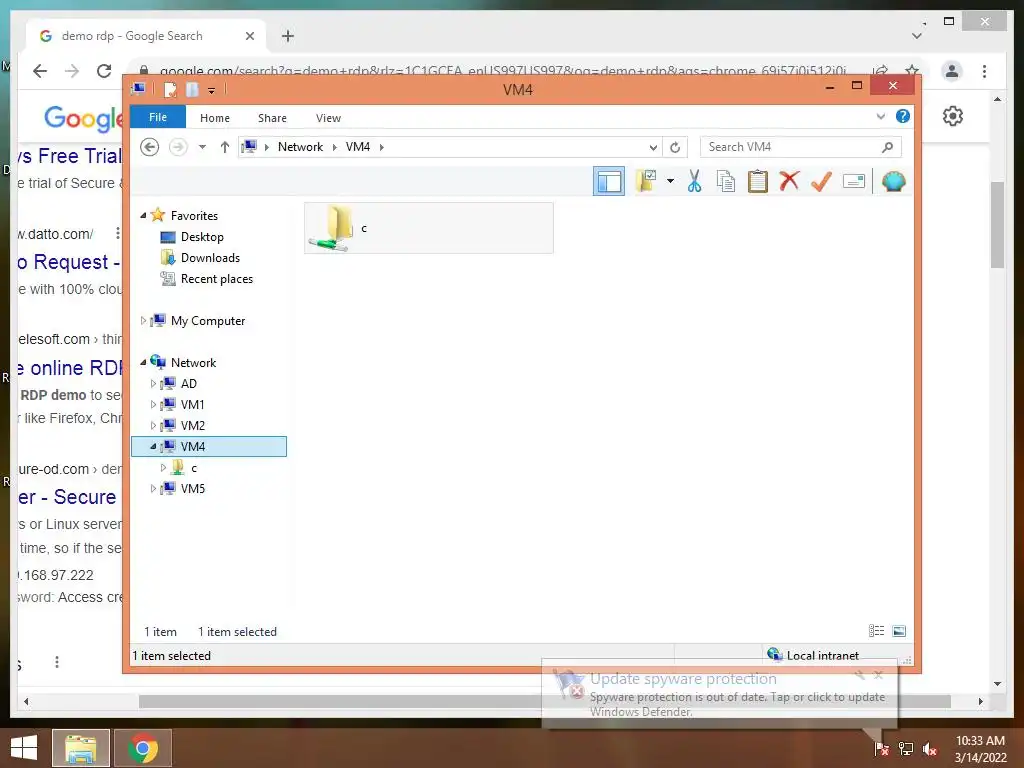Click Properties icon in quick access toolbar

(170, 90)
